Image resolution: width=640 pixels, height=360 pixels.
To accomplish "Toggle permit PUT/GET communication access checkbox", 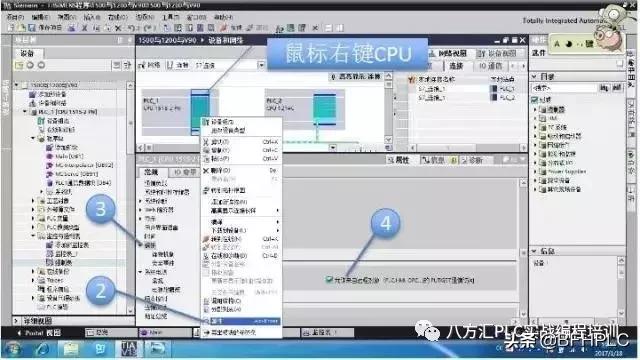I will [329, 280].
